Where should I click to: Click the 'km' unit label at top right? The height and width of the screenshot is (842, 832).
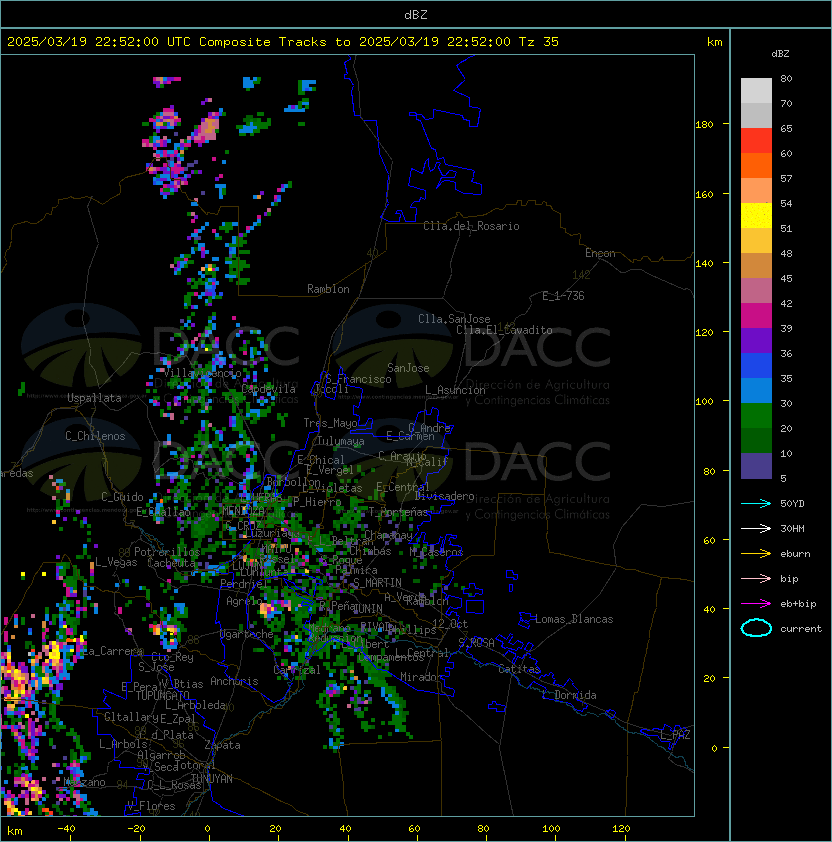[714, 42]
